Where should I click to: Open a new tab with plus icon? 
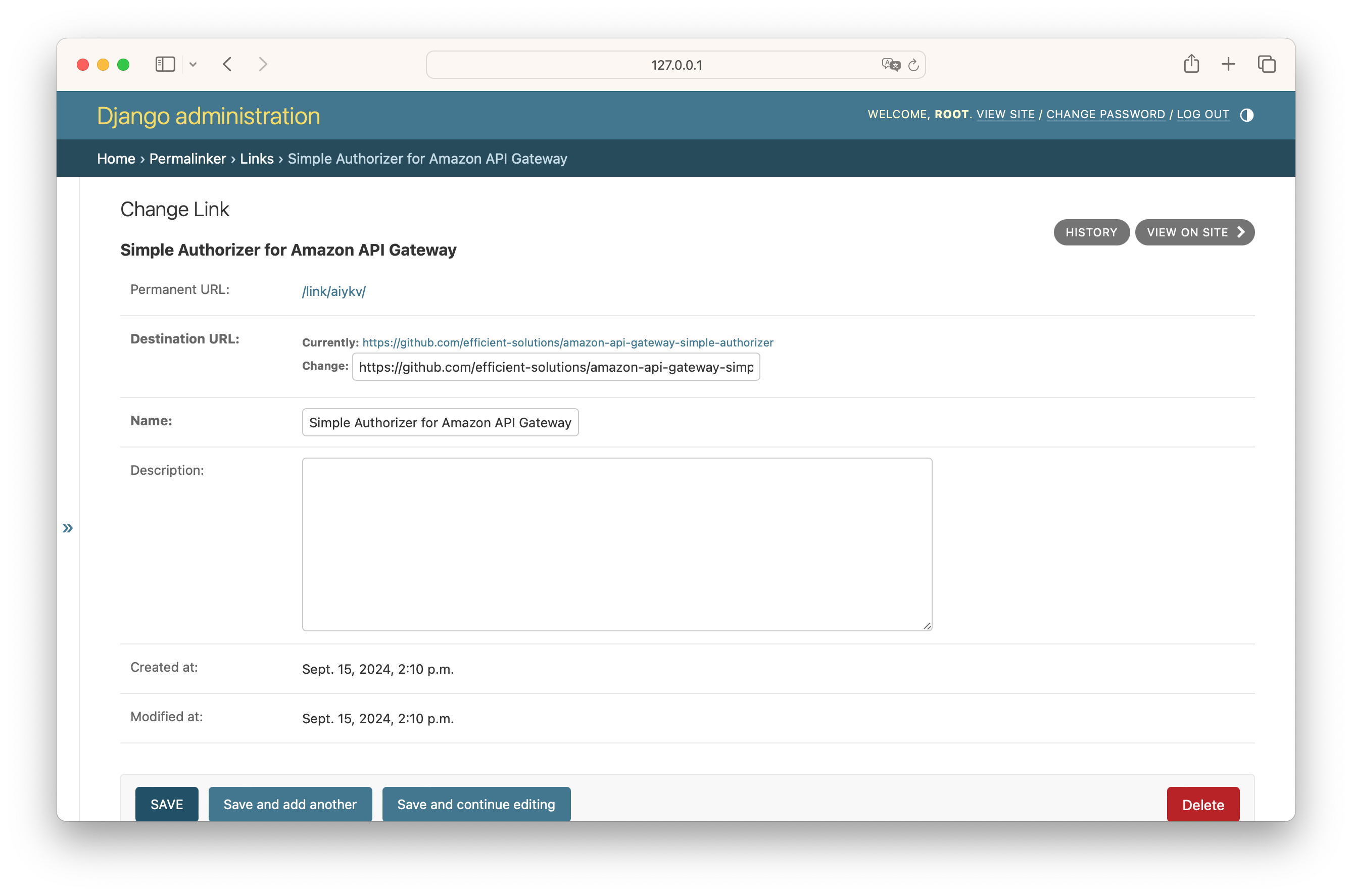coord(1228,64)
